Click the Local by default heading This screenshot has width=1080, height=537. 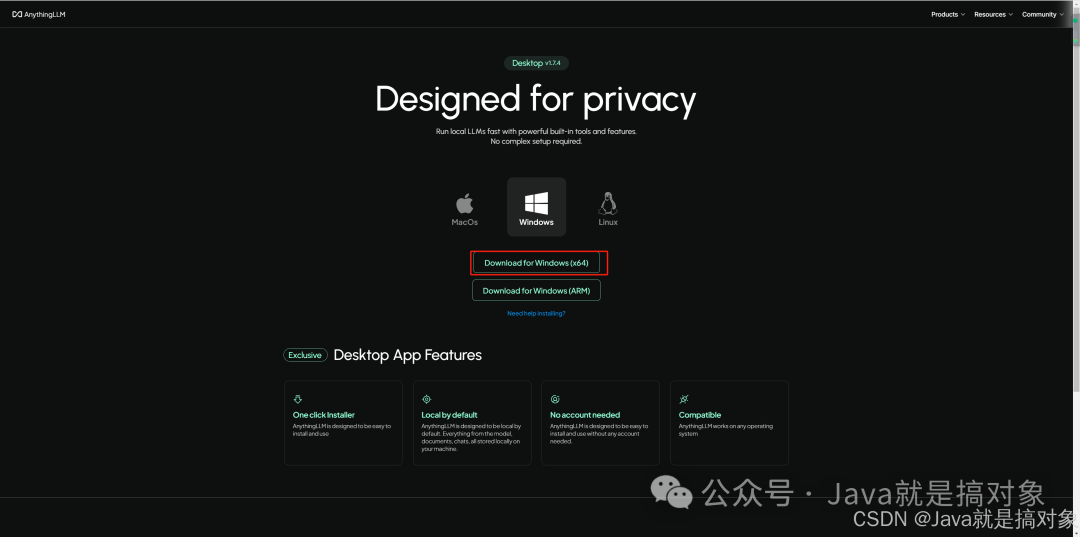pos(449,415)
